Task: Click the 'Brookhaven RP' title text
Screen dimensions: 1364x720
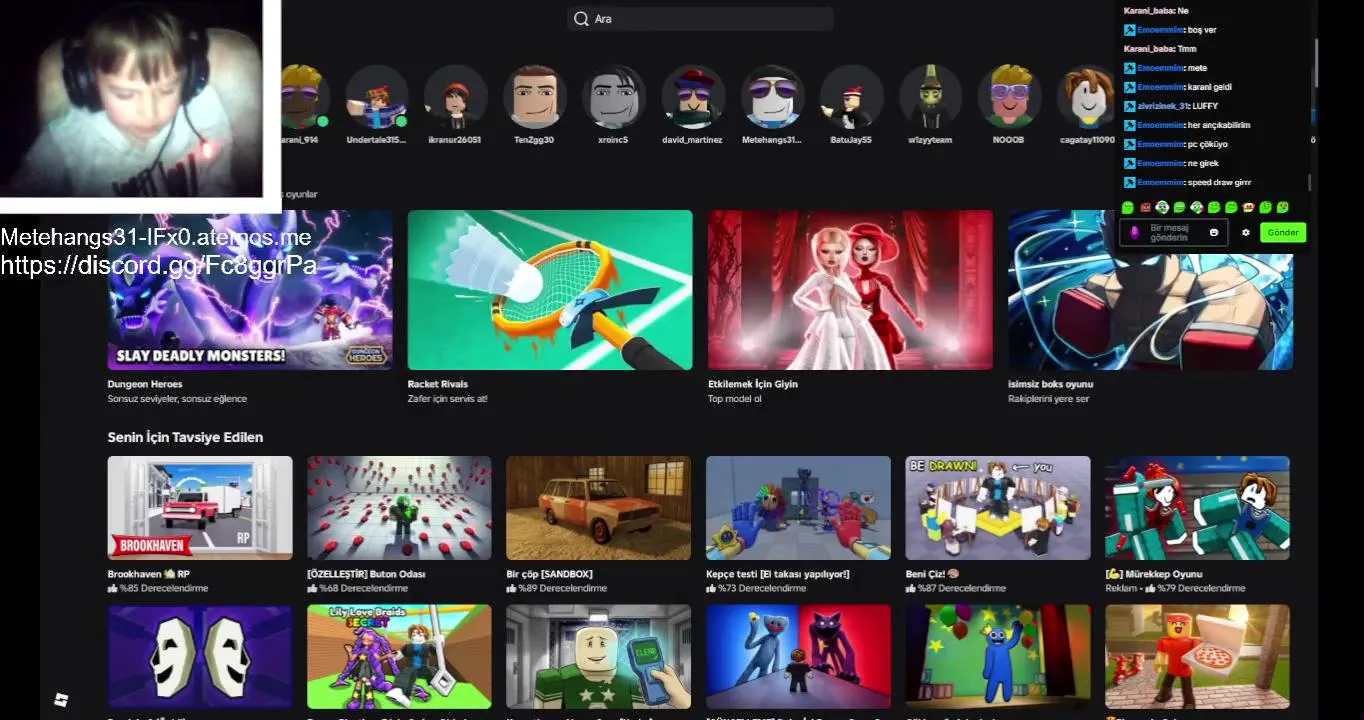Action: click(x=149, y=574)
